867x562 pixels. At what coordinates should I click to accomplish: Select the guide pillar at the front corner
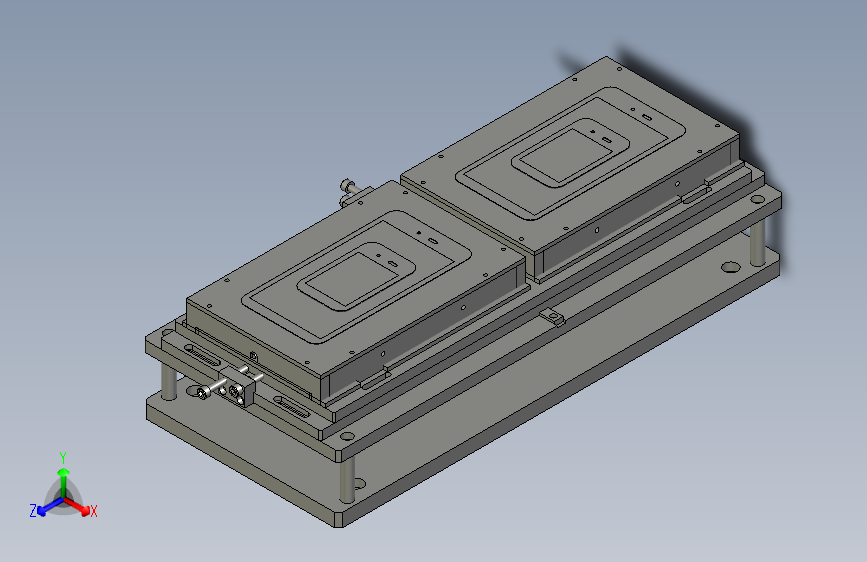click(347, 481)
